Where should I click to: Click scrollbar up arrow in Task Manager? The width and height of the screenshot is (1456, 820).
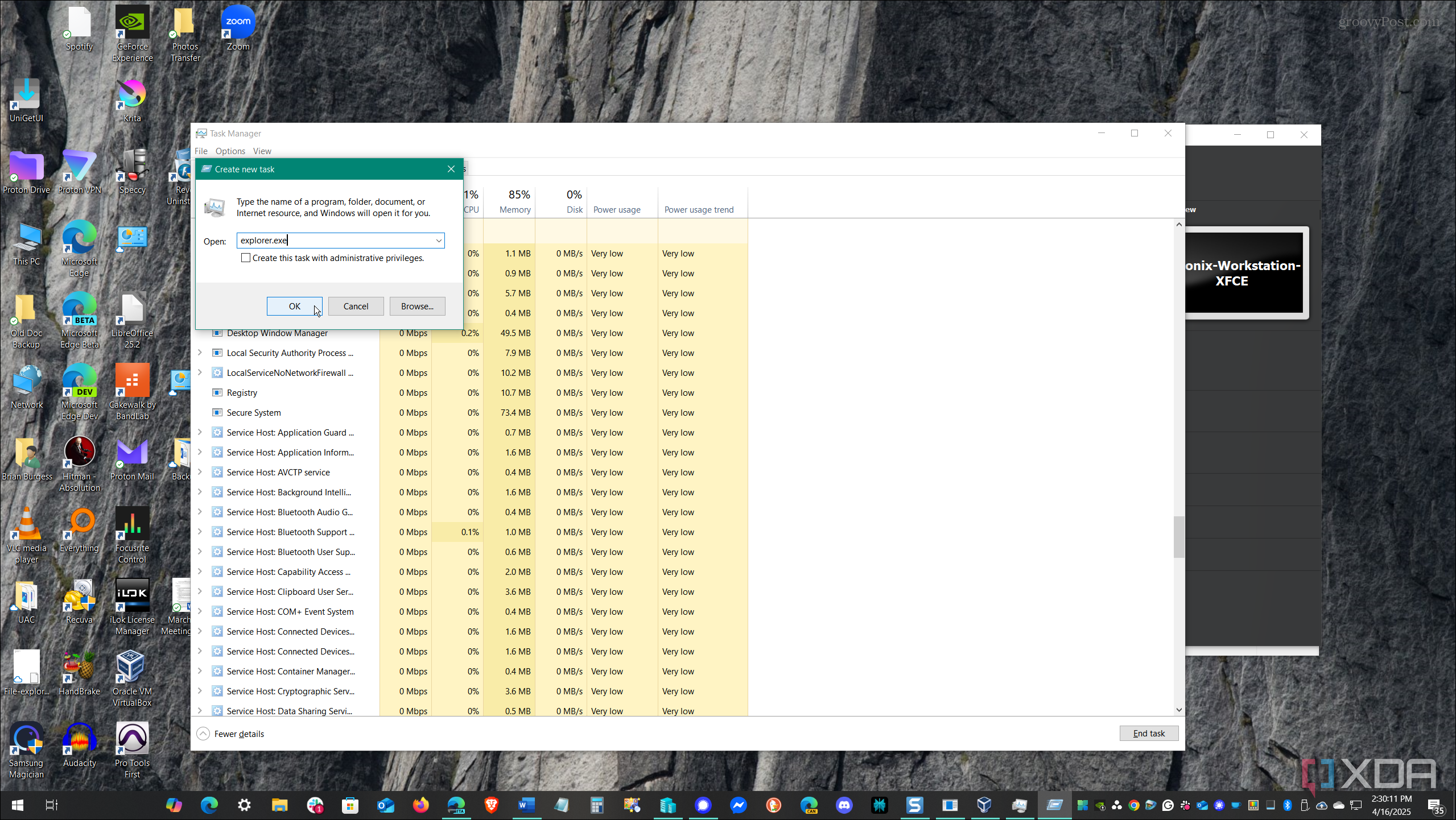click(x=1179, y=225)
